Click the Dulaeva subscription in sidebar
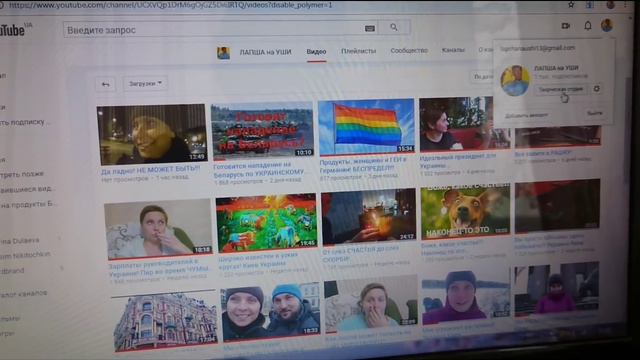Image resolution: width=640 pixels, height=360 pixels. 20,241
